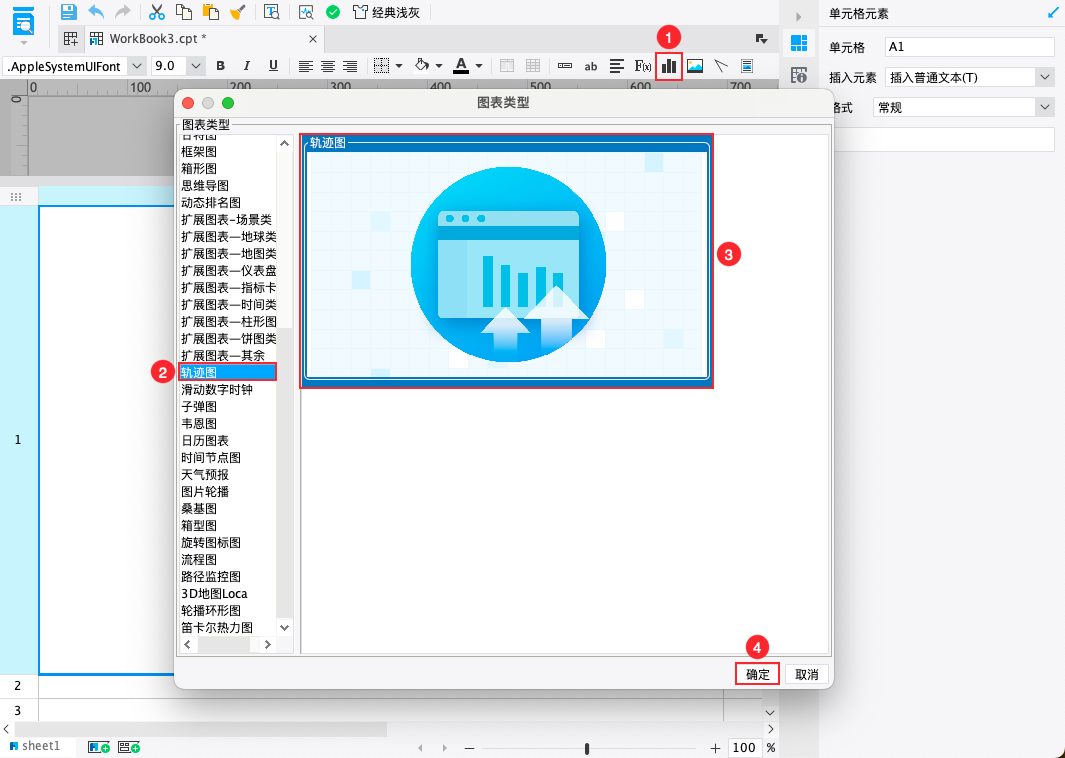Click the chart list scroll-right arrow
The image size is (1065, 758).
point(268,645)
